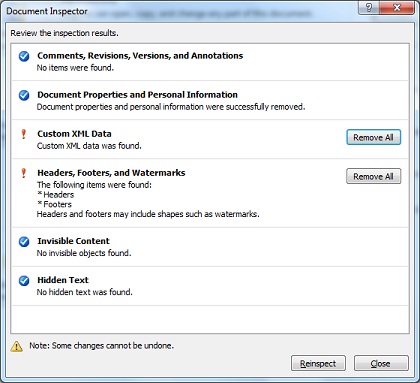Click the blue checkmark icon beside Comments, Revisions
The height and width of the screenshot is (383, 420).
click(24, 56)
